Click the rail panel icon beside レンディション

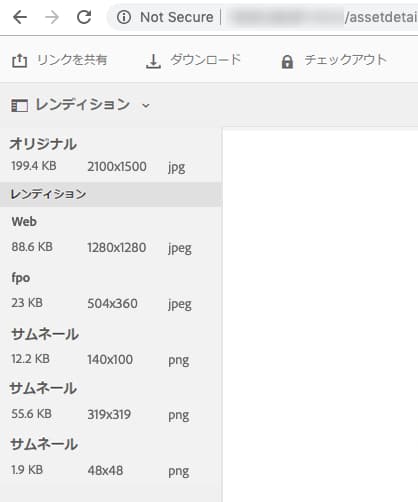pos(19,106)
